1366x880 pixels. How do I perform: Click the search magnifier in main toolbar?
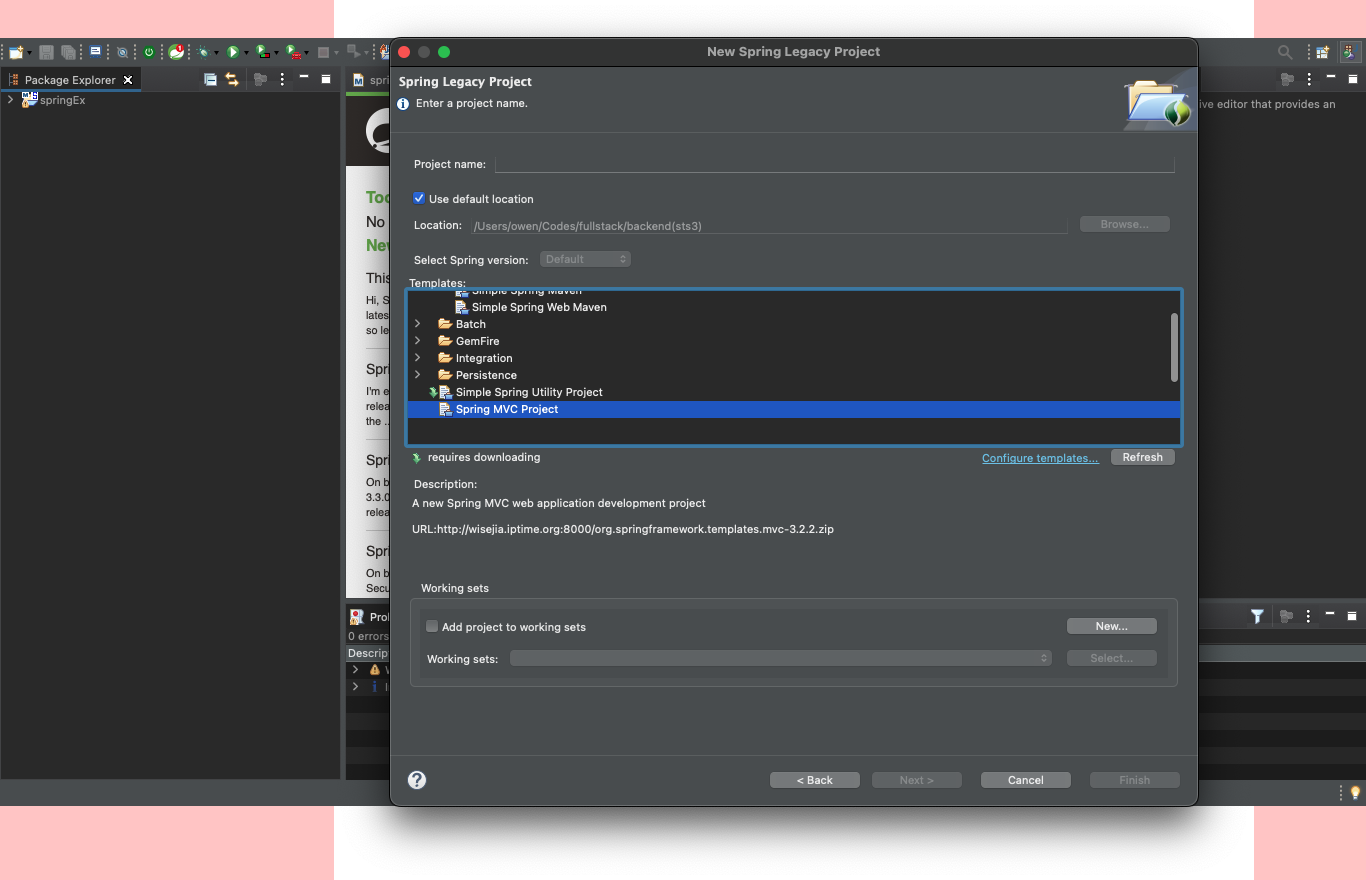1285,52
